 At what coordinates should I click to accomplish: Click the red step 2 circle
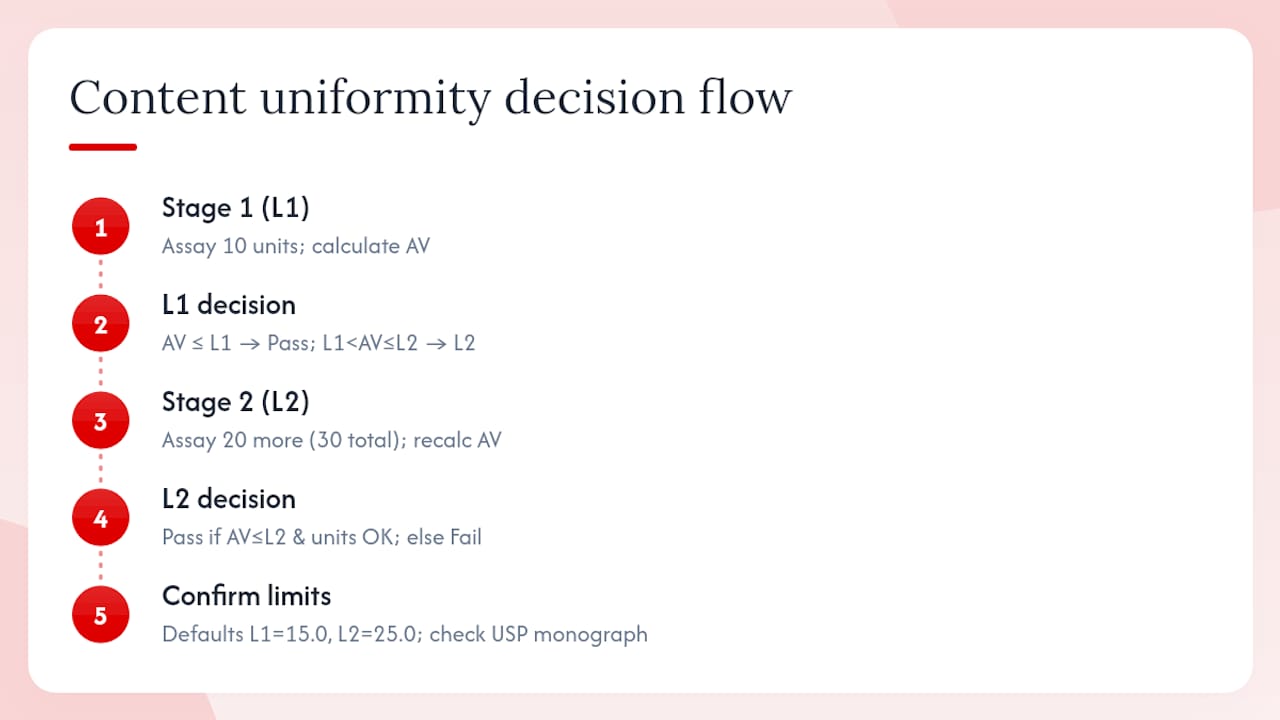[x=100, y=324]
